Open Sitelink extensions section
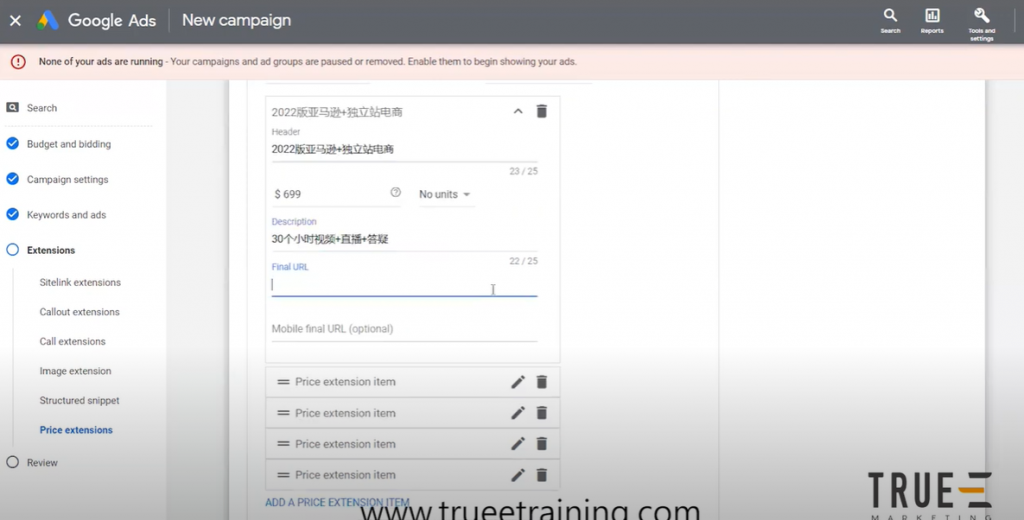 [80, 282]
